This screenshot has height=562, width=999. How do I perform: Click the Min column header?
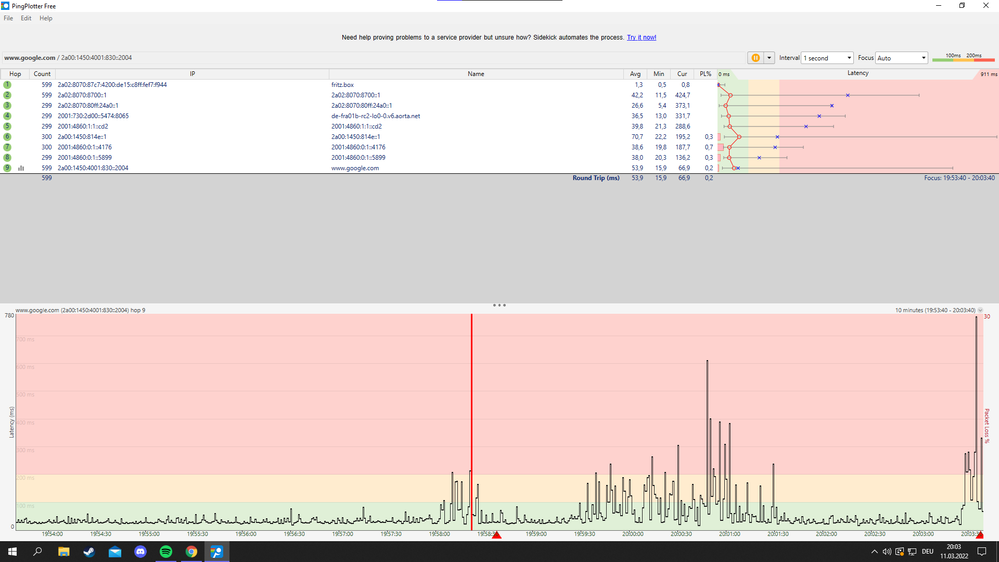pos(659,74)
